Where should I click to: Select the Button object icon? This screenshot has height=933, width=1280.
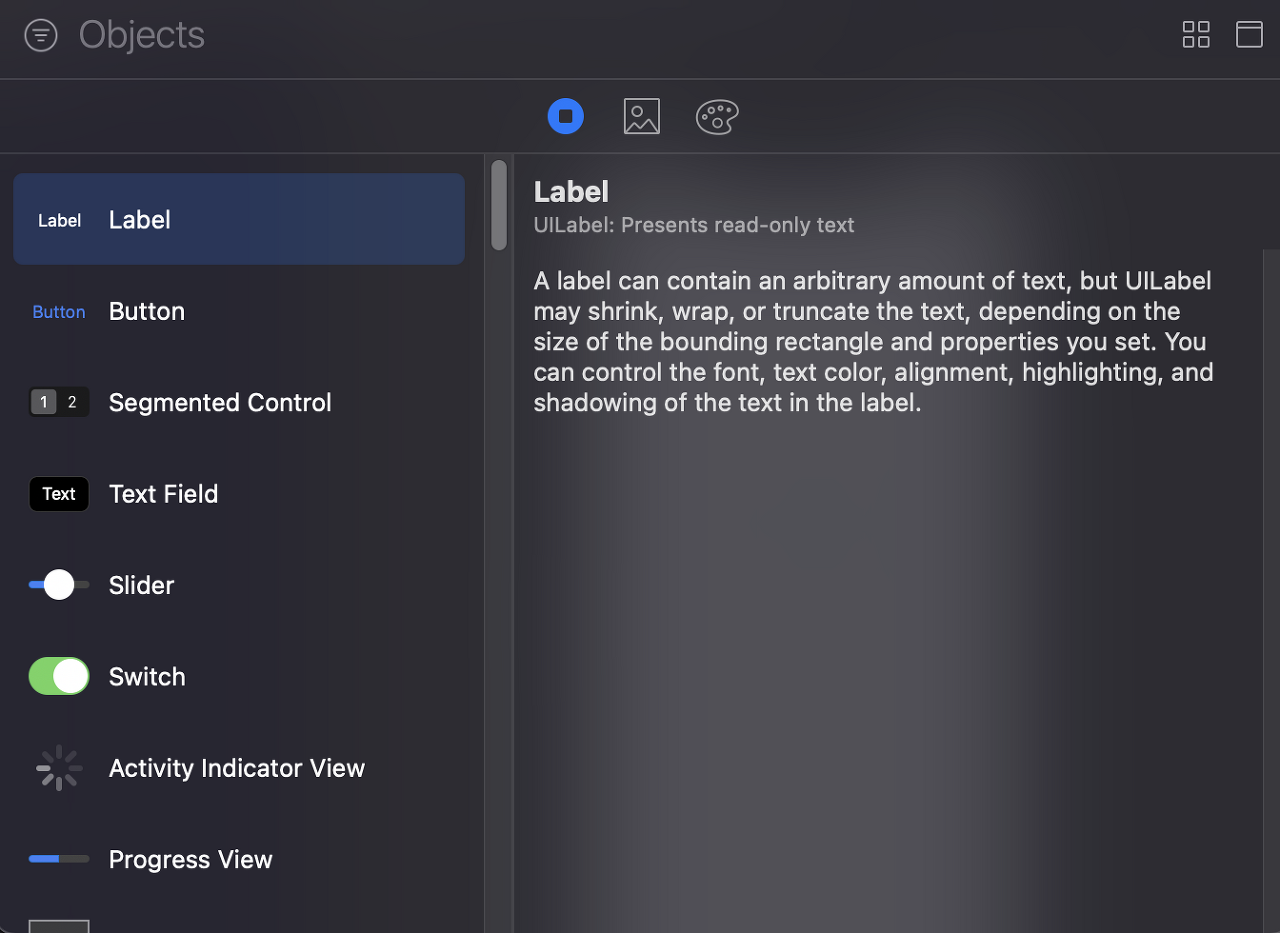click(59, 312)
